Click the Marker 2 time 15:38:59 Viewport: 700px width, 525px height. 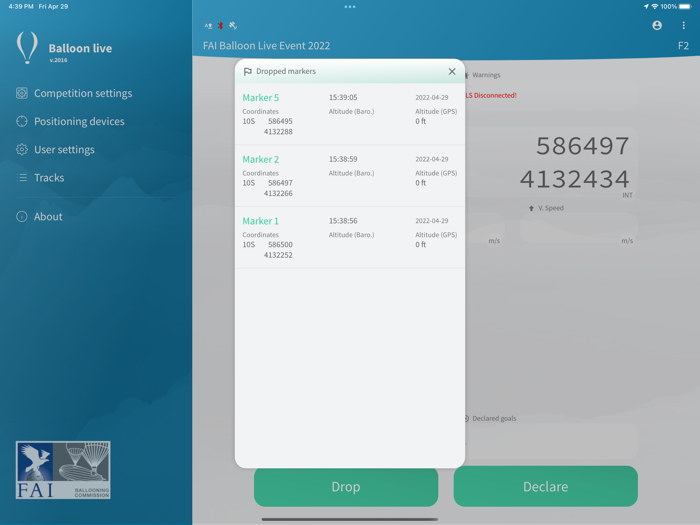coord(343,159)
